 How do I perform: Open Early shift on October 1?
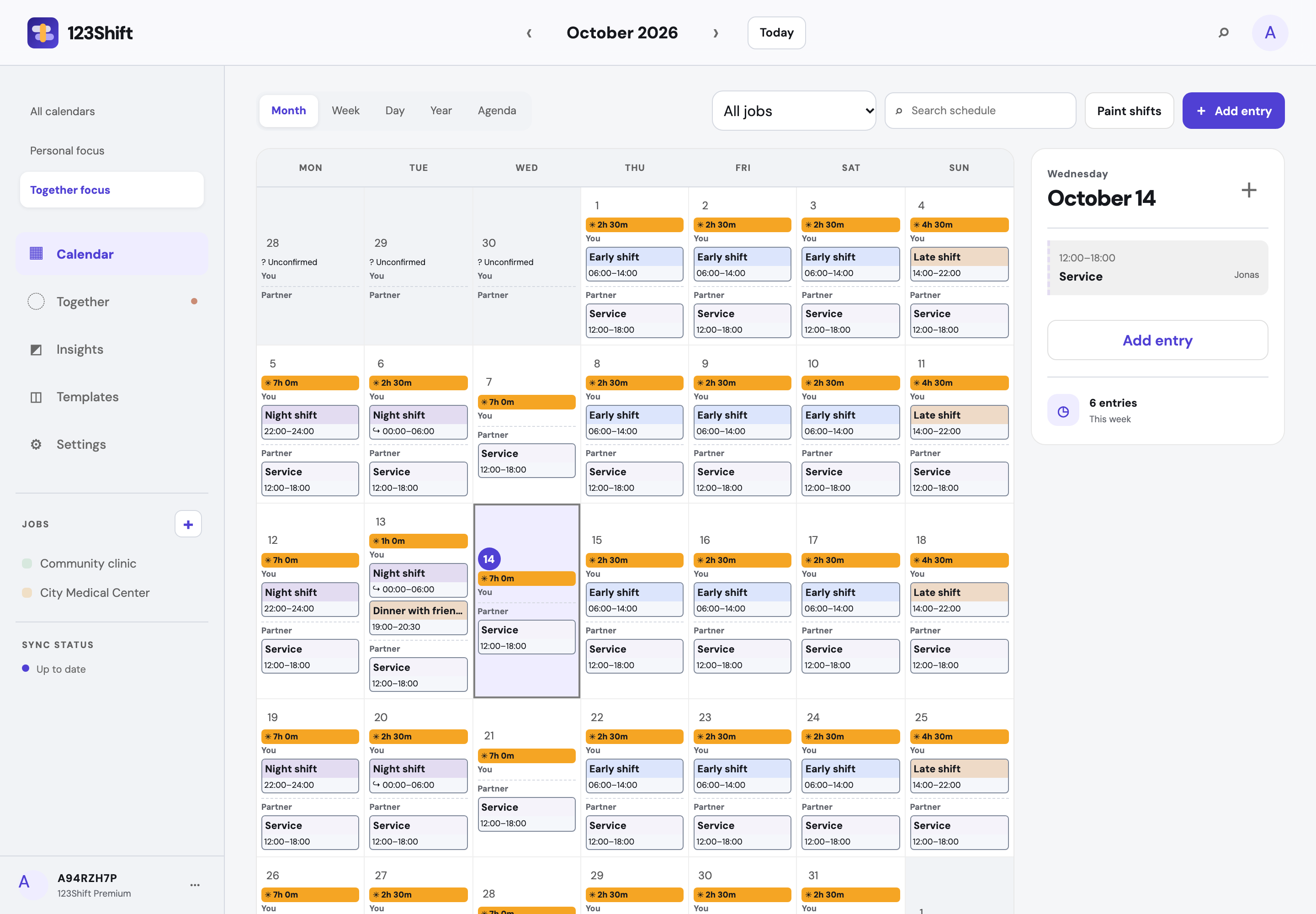(634, 264)
